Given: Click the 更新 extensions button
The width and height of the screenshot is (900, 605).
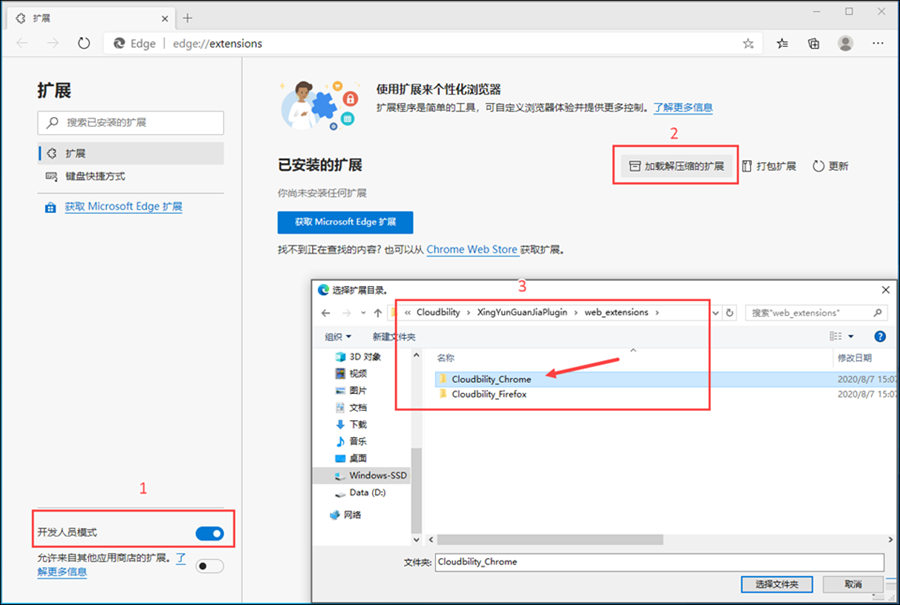Looking at the screenshot, I should coord(830,166).
